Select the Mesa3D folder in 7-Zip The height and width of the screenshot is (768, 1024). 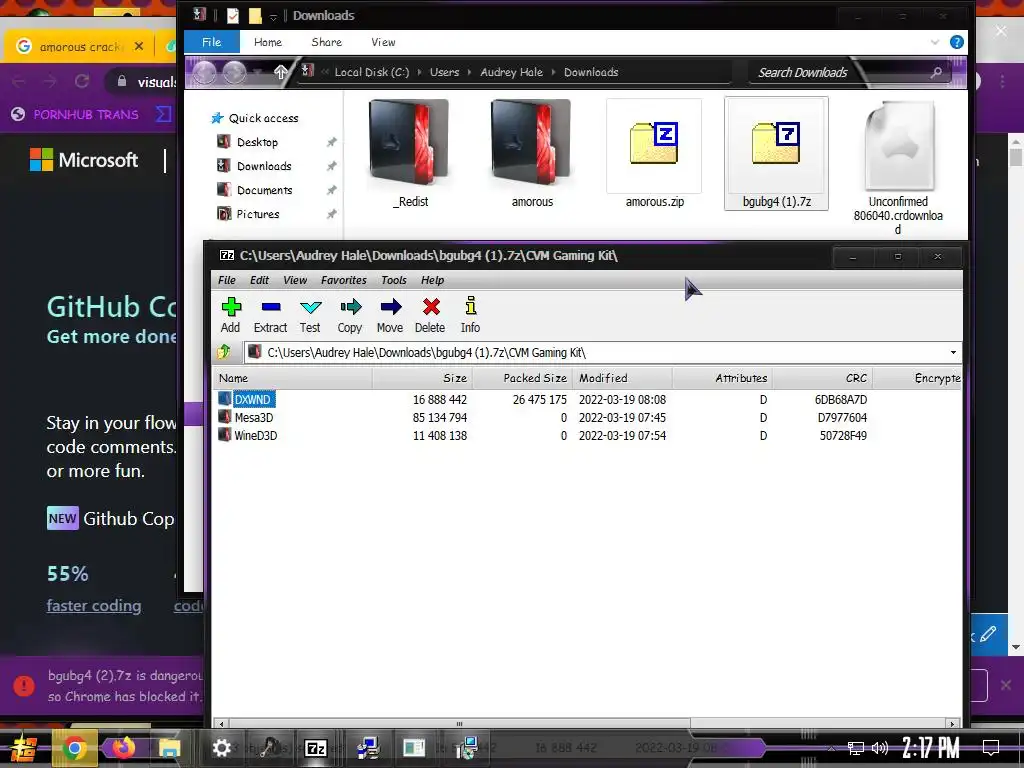coord(254,417)
